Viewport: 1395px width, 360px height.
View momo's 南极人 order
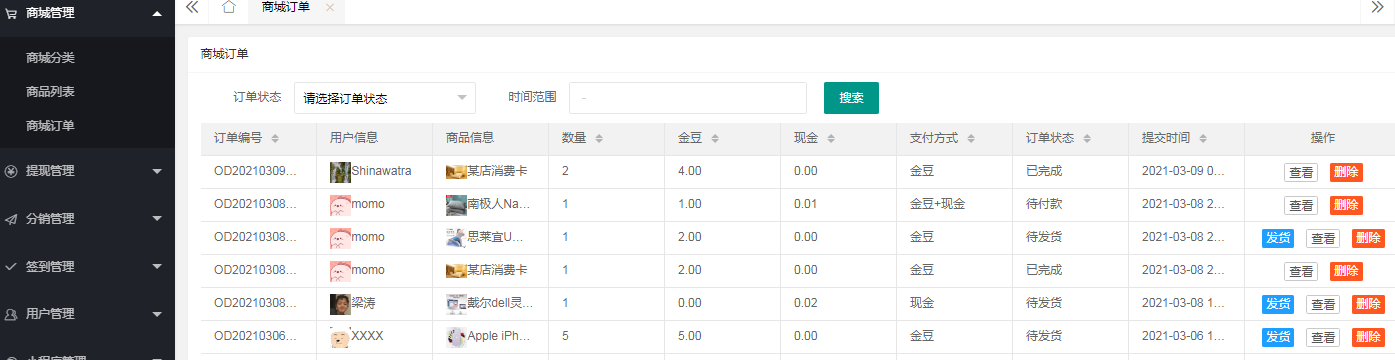[1301, 205]
